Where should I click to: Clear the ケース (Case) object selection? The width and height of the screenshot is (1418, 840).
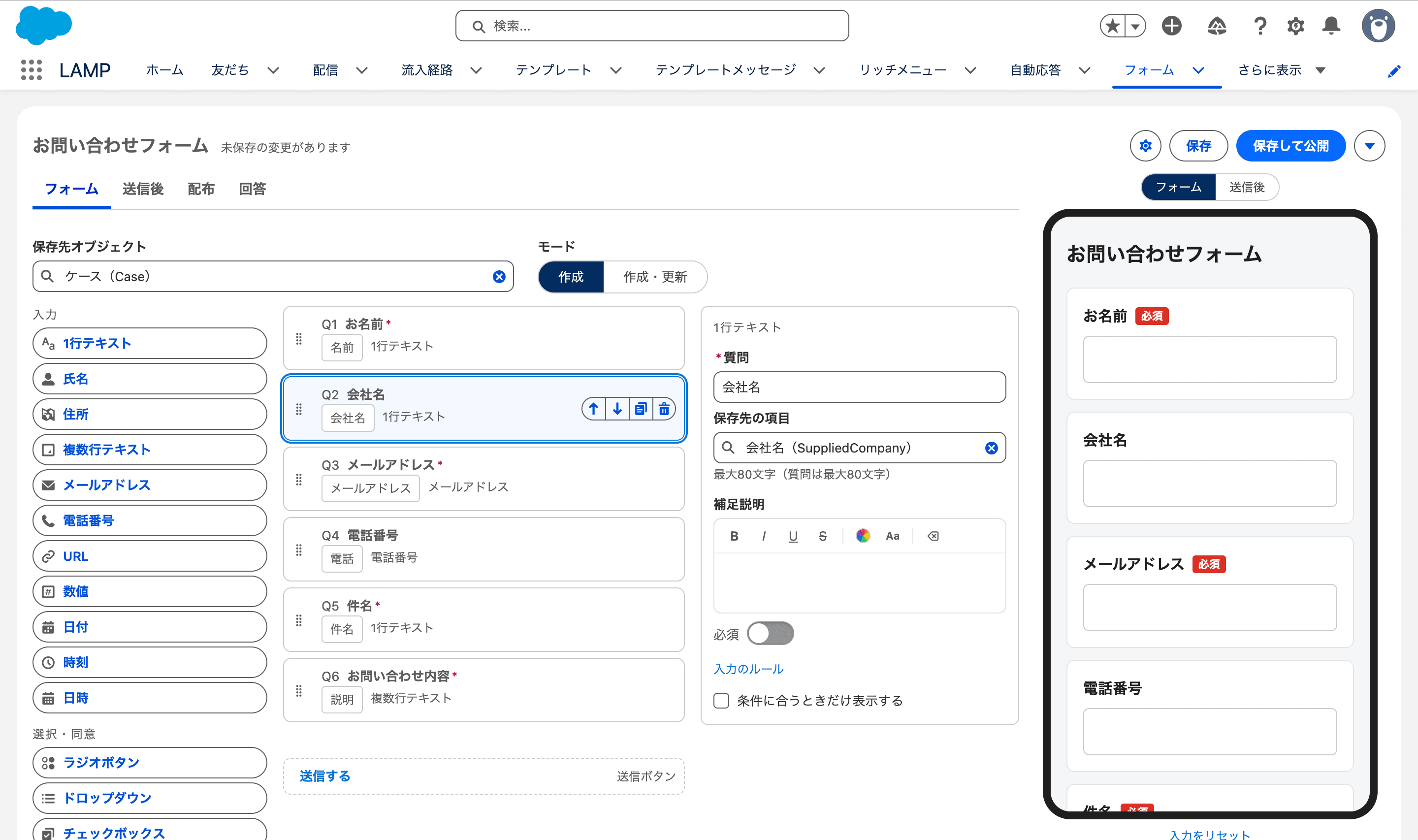[x=499, y=276]
